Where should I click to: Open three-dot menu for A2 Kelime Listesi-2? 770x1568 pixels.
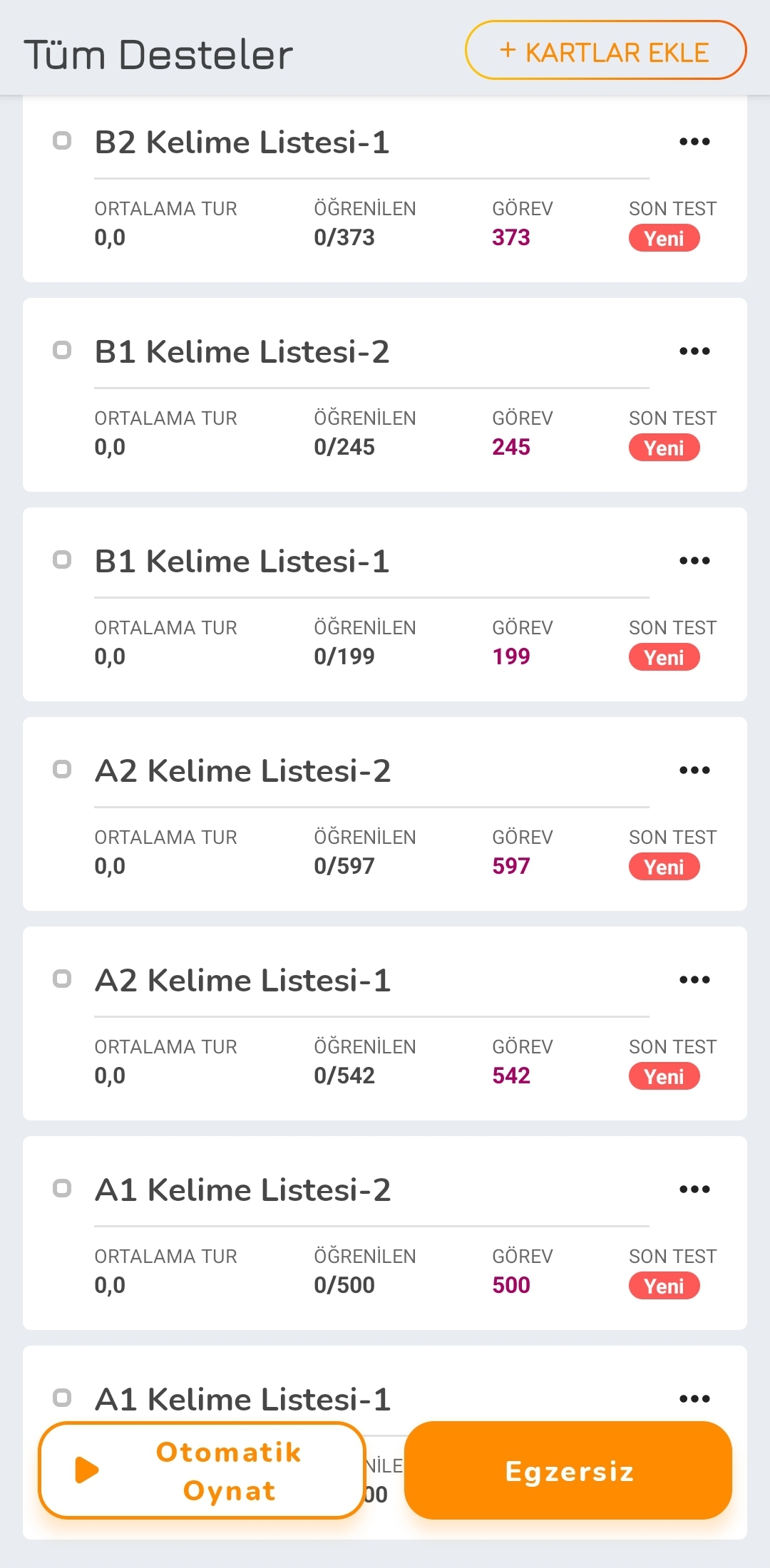694,770
